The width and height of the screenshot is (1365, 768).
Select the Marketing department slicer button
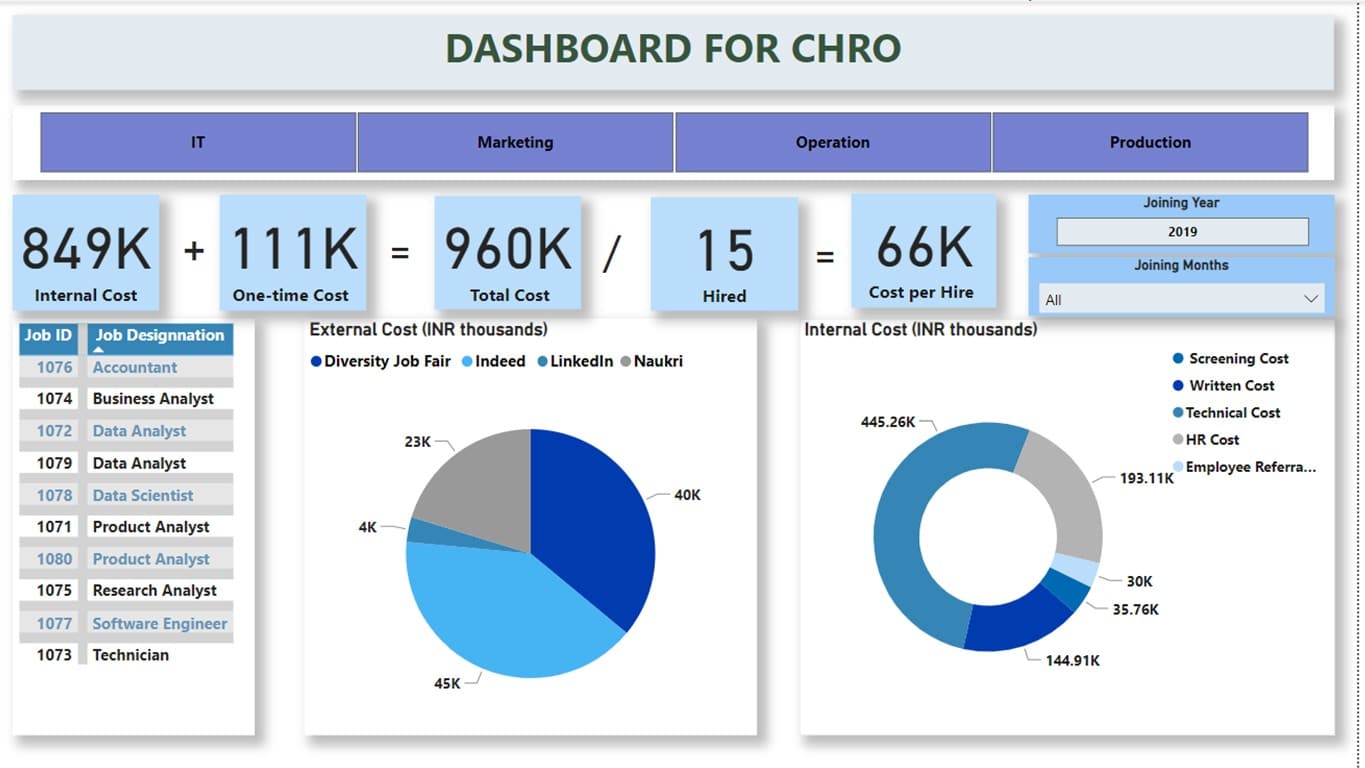(515, 142)
